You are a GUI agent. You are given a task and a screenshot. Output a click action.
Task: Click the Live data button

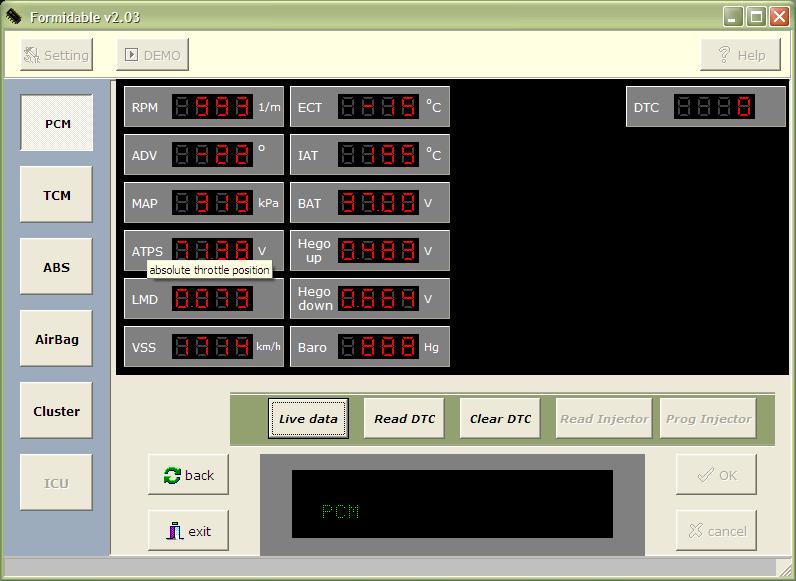click(x=308, y=419)
